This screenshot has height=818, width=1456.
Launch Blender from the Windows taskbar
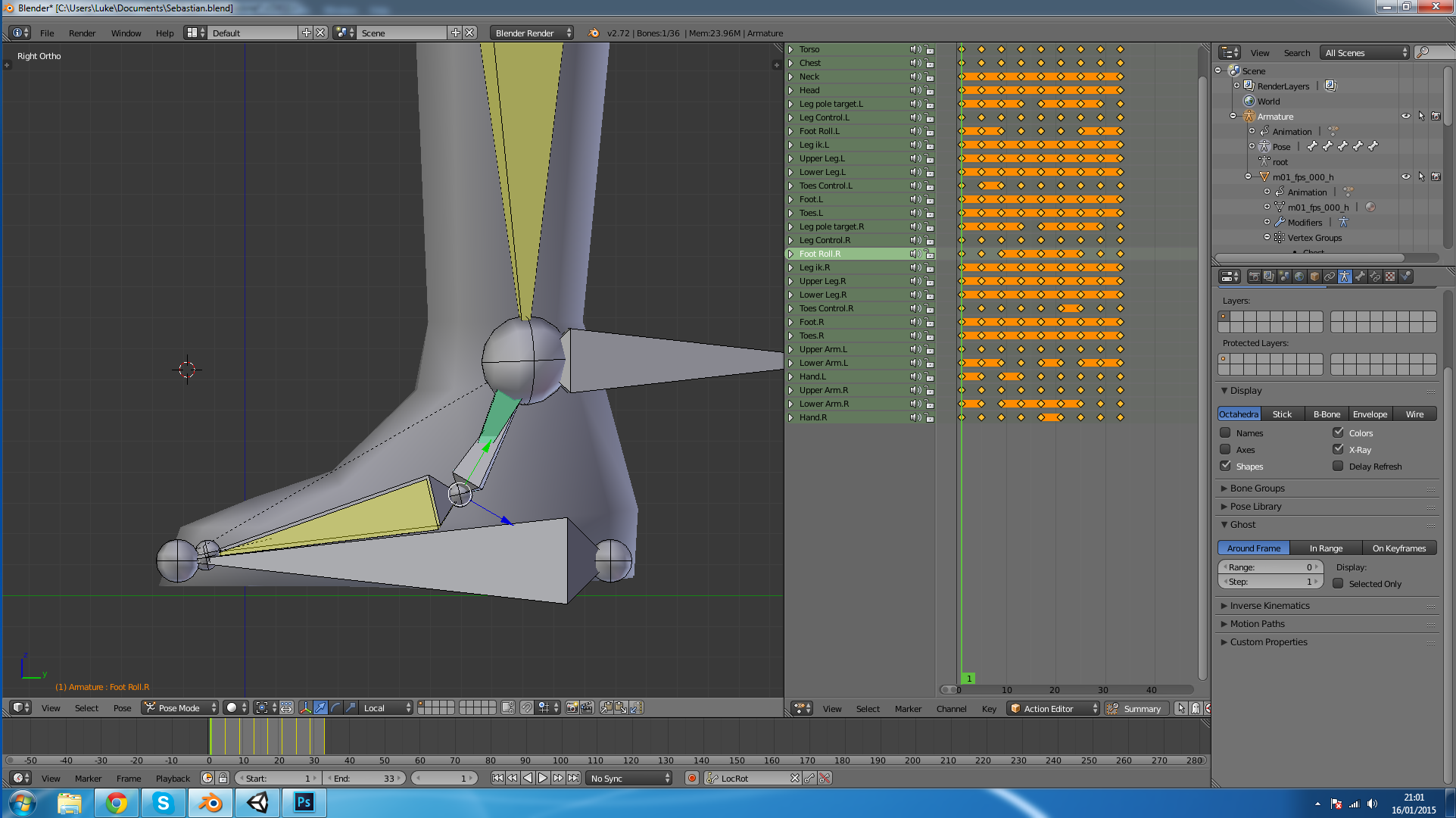[x=210, y=803]
